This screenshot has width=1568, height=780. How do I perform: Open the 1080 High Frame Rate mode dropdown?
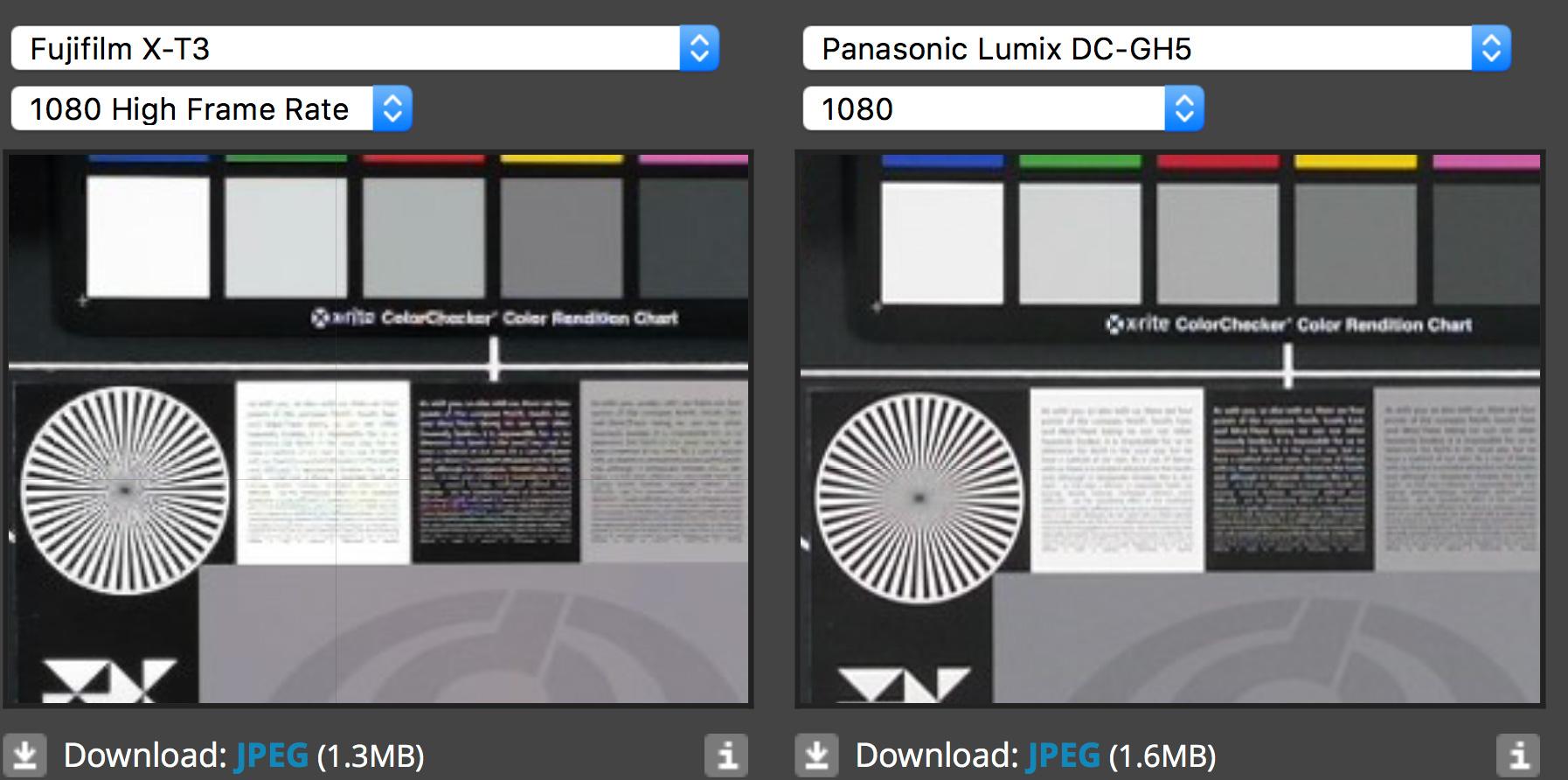pyautogui.click(x=211, y=108)
